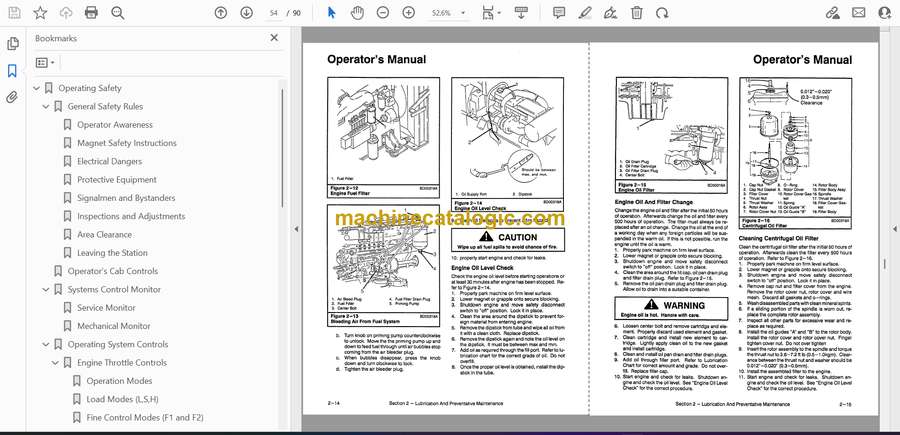Click Cleaning Centrifugal Oil Filter heading
900x435 pixels.
(778, 238)
